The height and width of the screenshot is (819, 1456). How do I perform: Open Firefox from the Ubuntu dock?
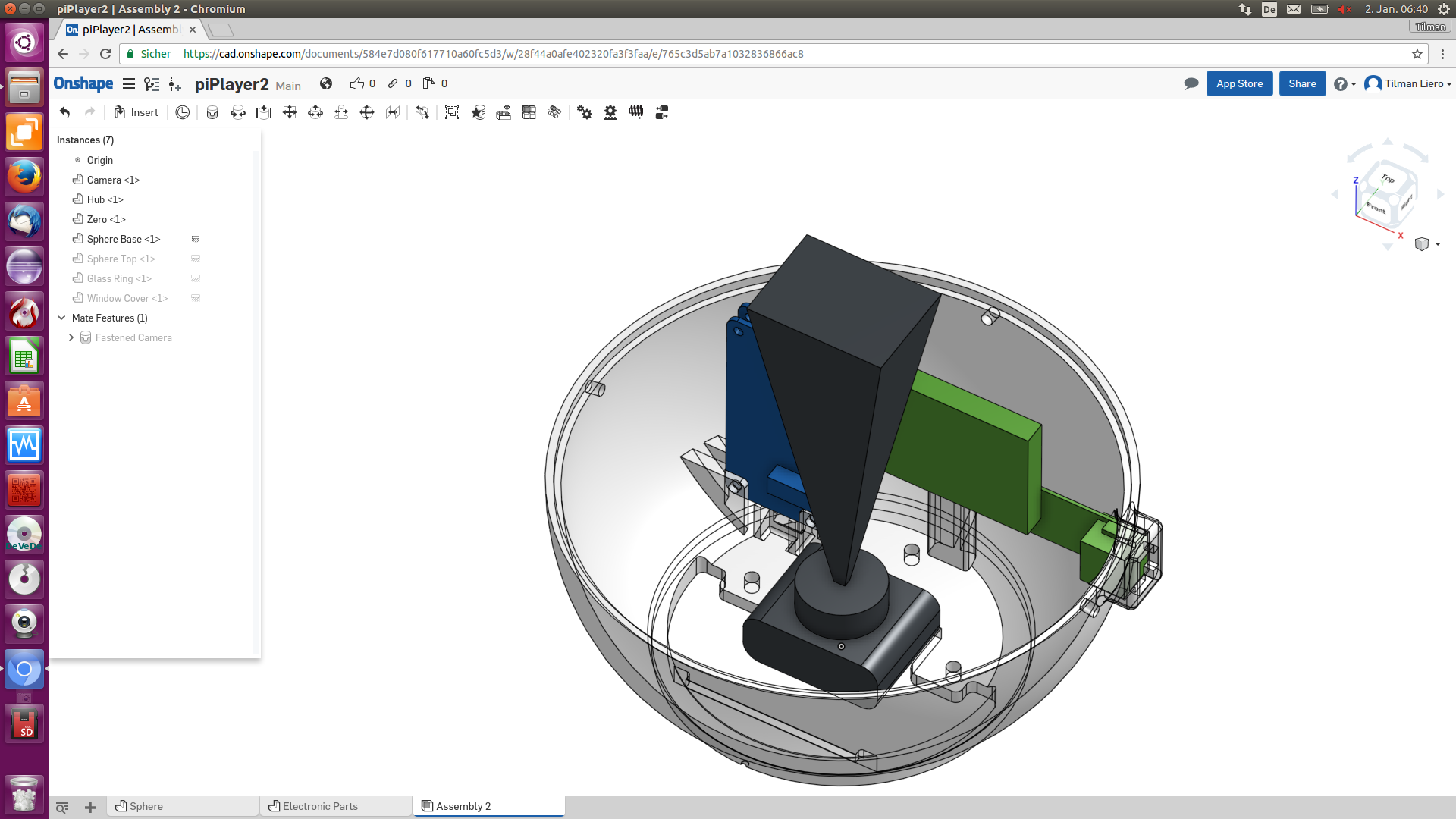click(x=24, y=177)
